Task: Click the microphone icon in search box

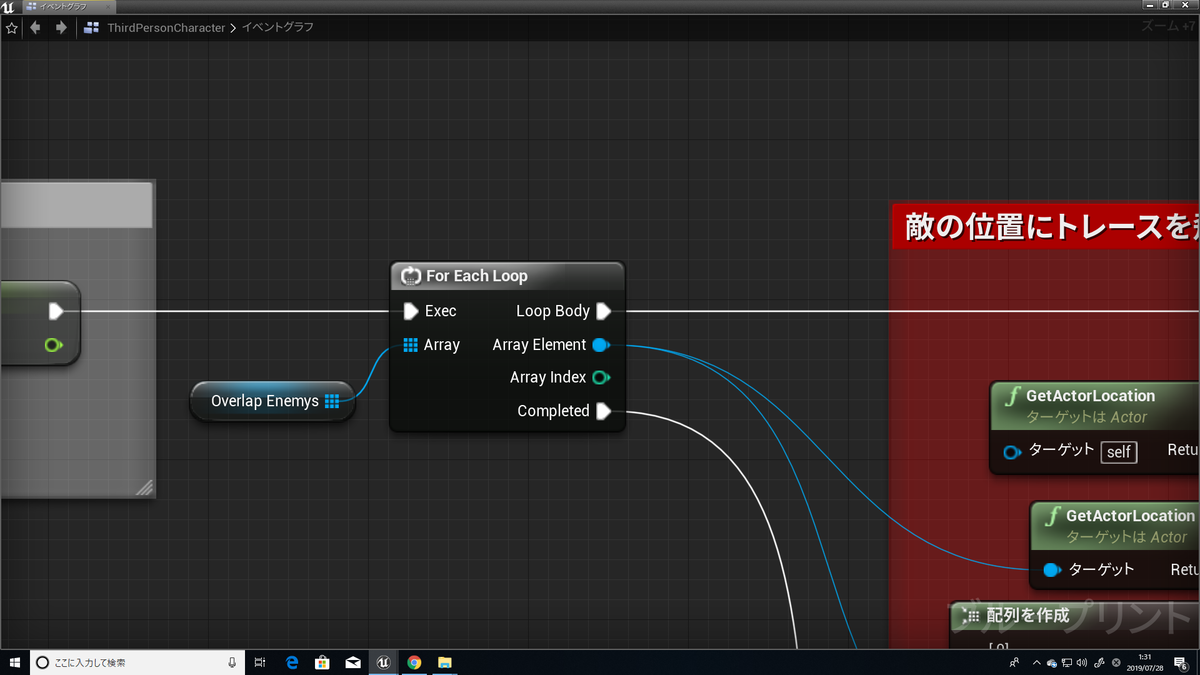Action: point(231,662)
